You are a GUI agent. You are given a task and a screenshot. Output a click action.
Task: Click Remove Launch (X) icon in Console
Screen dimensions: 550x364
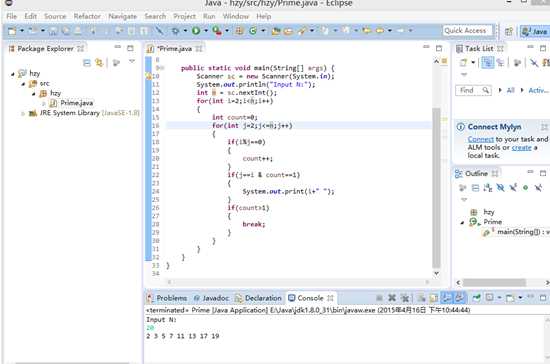coord(392,298)
